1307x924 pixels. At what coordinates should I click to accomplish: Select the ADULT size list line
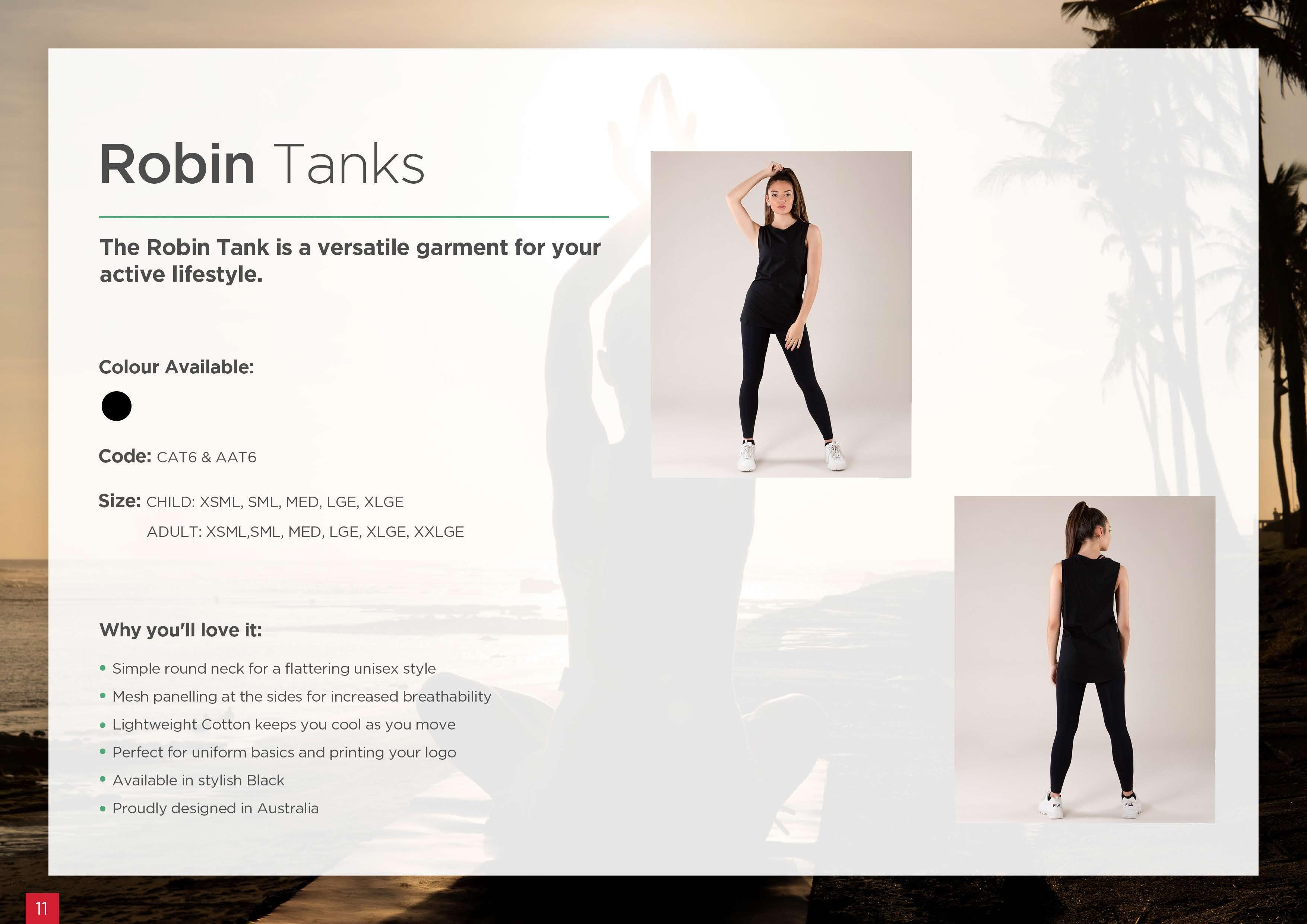click(306, 532)
